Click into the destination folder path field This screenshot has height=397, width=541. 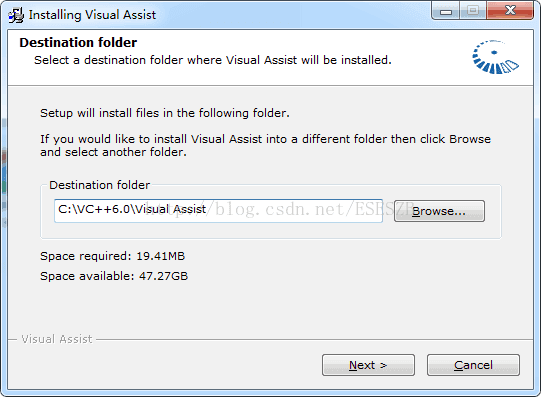coord(218,210)
